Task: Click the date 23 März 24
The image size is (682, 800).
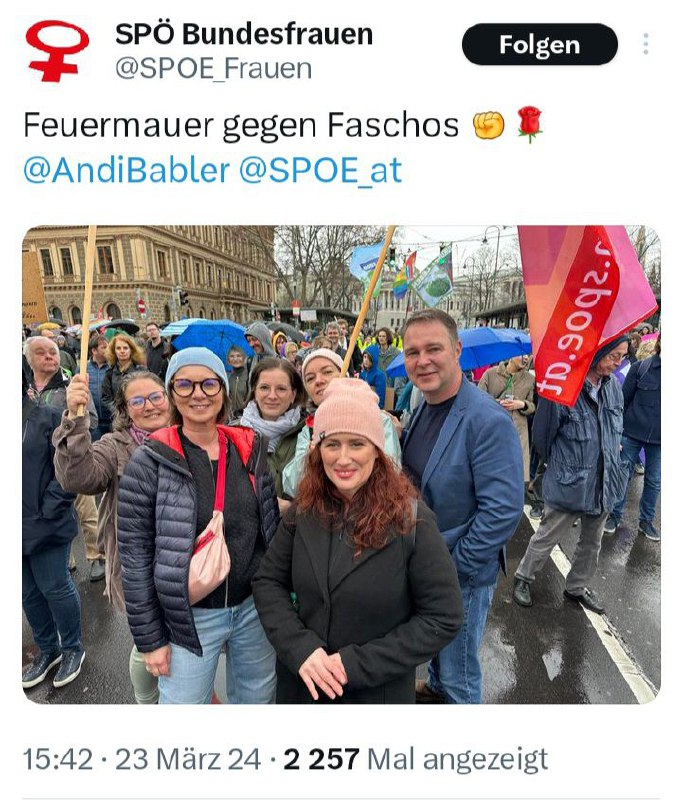Action: [188, 759]
